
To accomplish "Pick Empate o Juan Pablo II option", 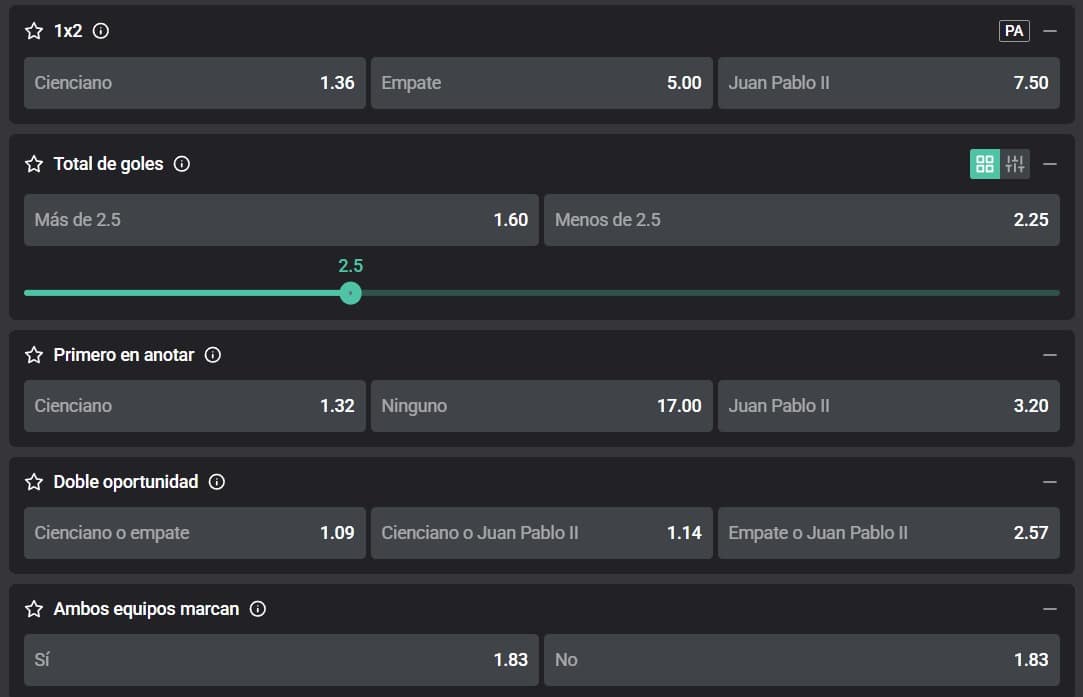I will click(888, 533).
